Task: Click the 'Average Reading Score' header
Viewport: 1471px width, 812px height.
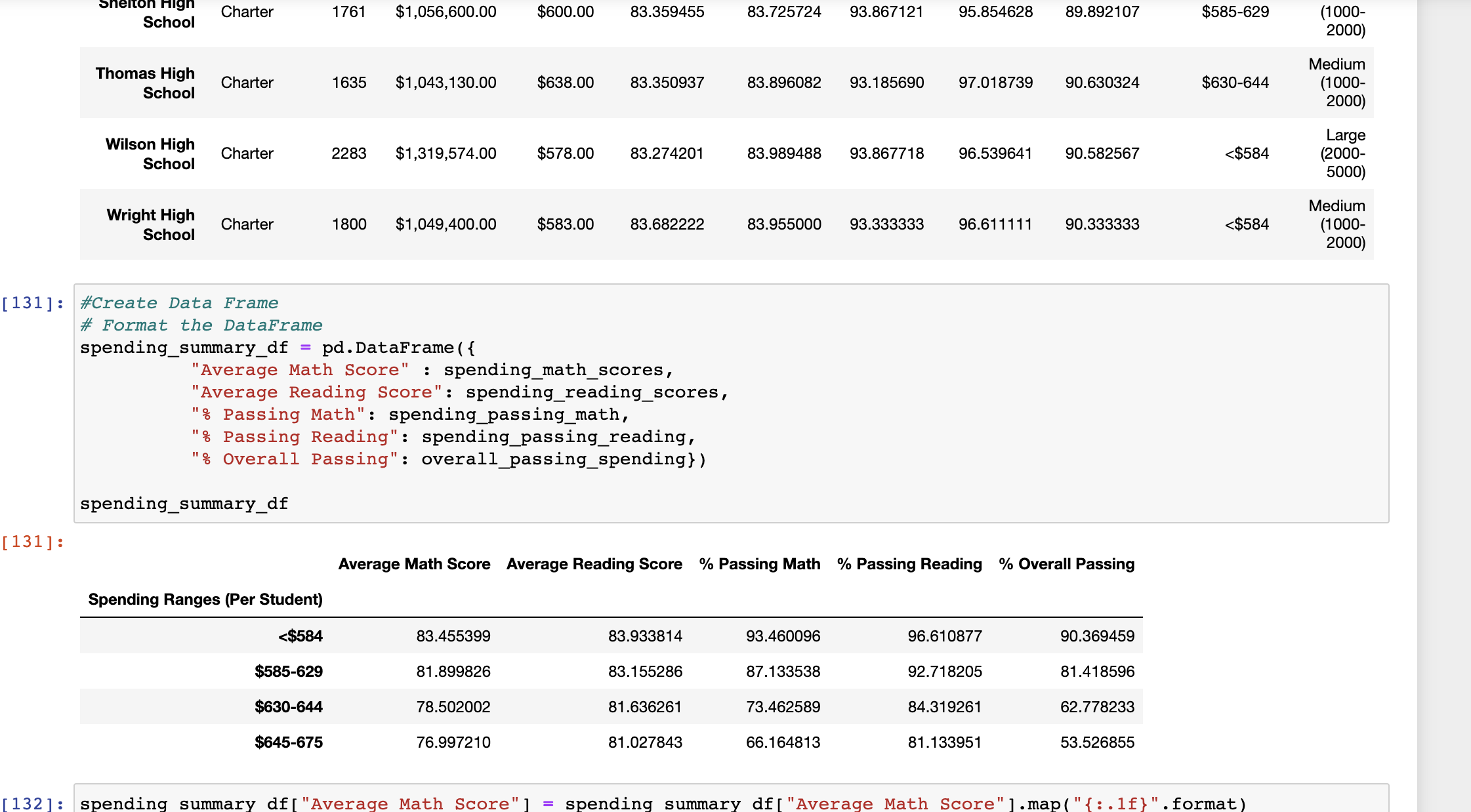Action: click(593, 563)
